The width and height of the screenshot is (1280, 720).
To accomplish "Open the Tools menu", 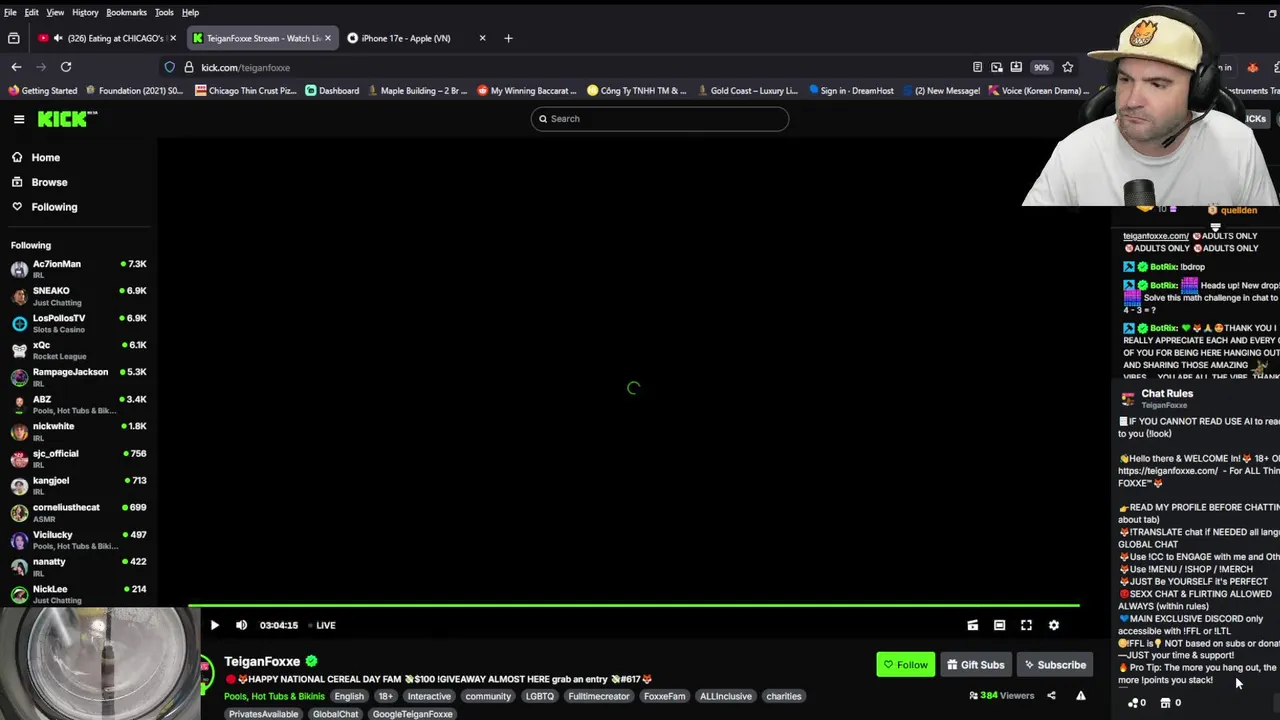I will point(164,12).
